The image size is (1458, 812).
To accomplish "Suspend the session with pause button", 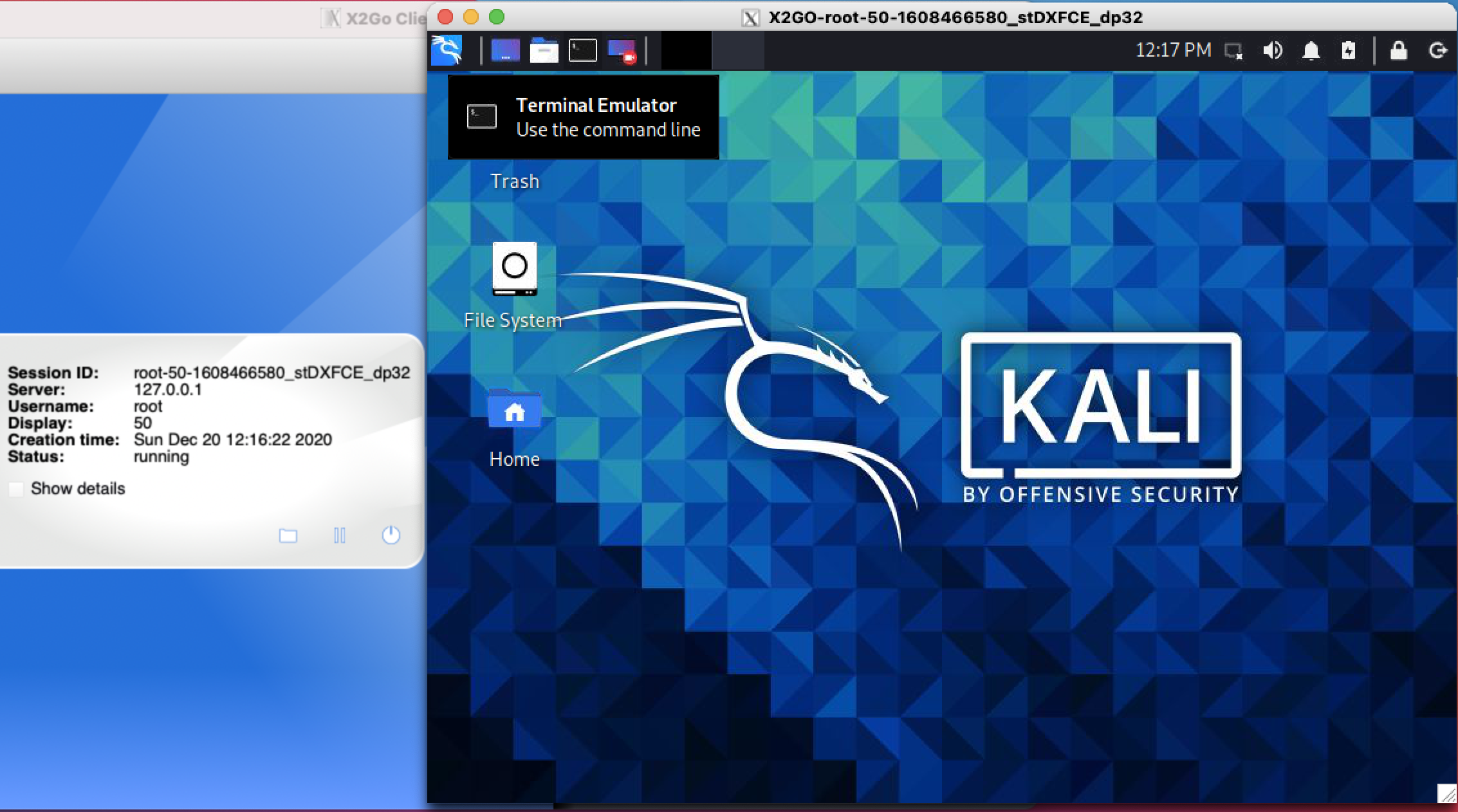I will (x=340, y=535).
